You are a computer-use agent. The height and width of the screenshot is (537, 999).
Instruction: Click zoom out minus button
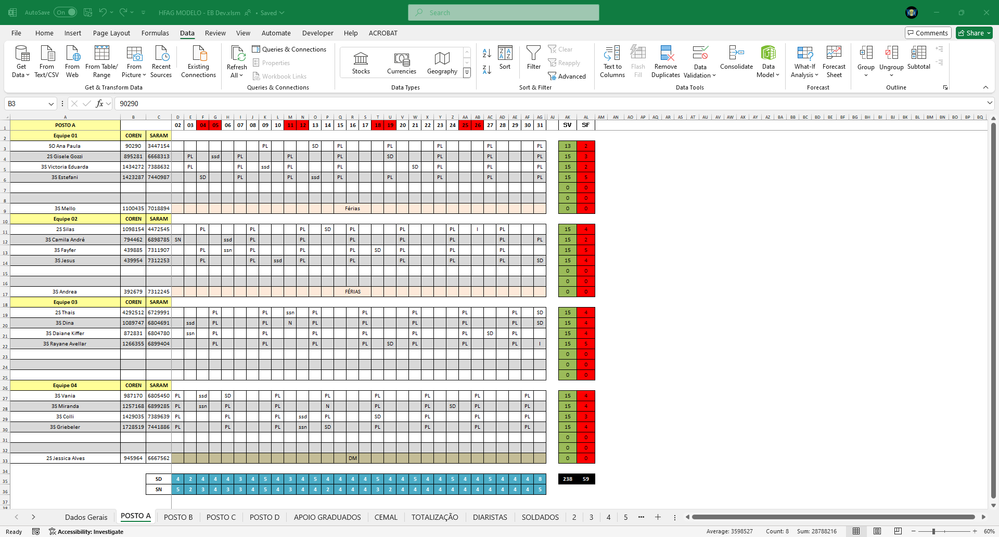(x=913, y=531)
